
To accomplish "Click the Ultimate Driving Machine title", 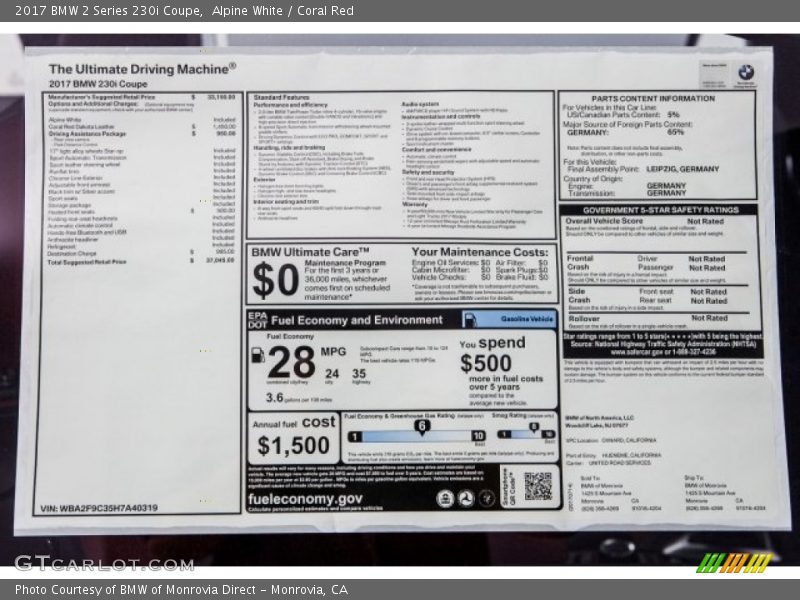I will [x=142, y=68].
